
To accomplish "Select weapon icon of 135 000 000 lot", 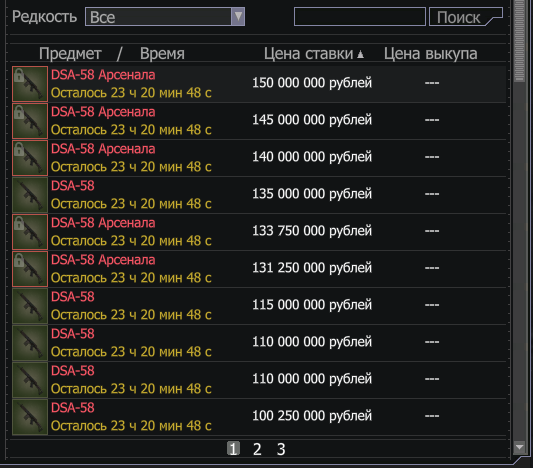I will tap(30, 195).
